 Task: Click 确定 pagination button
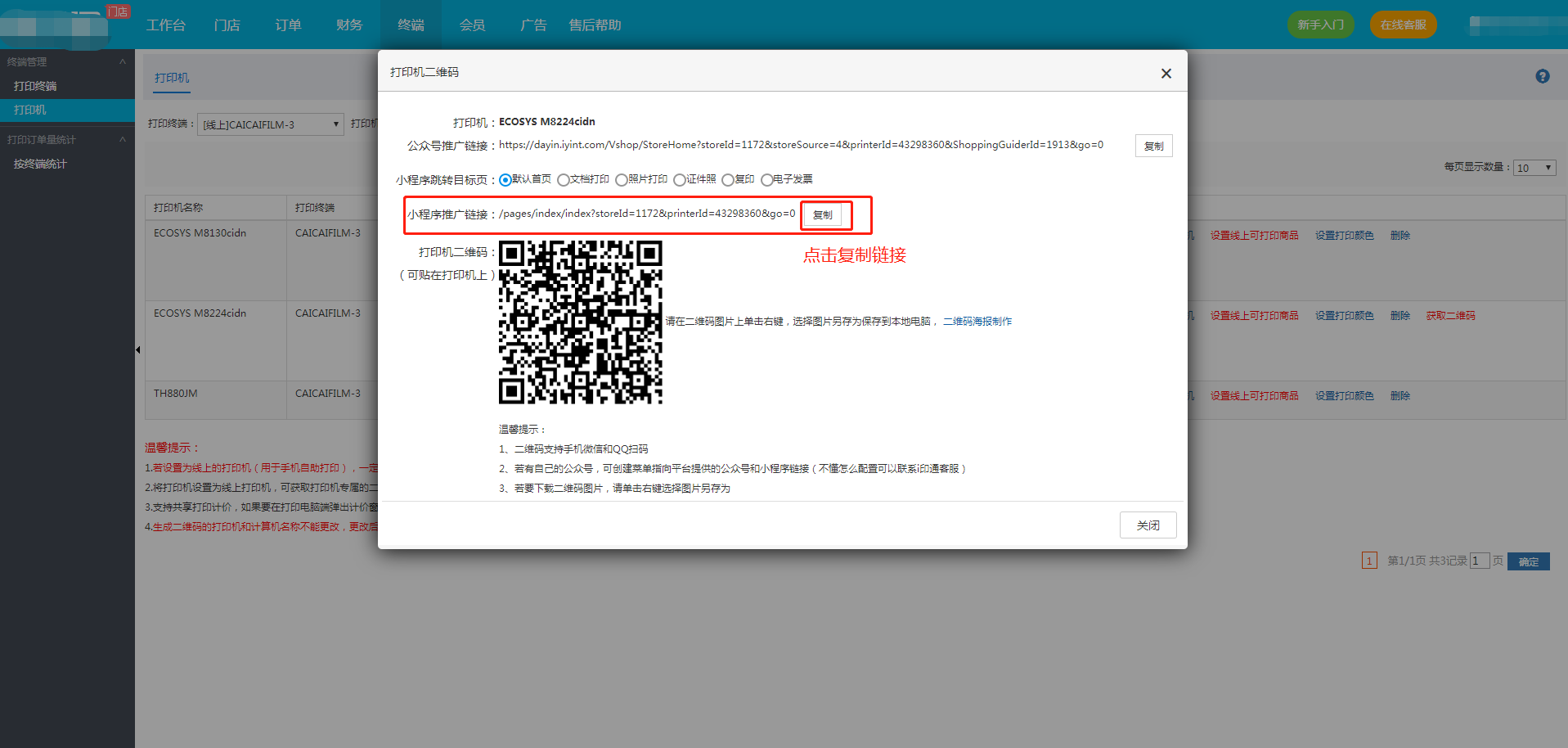tap(1528, 561)
